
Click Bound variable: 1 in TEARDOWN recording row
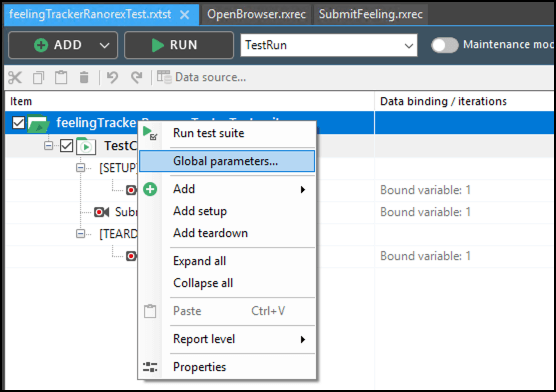[x=425, y=256]
